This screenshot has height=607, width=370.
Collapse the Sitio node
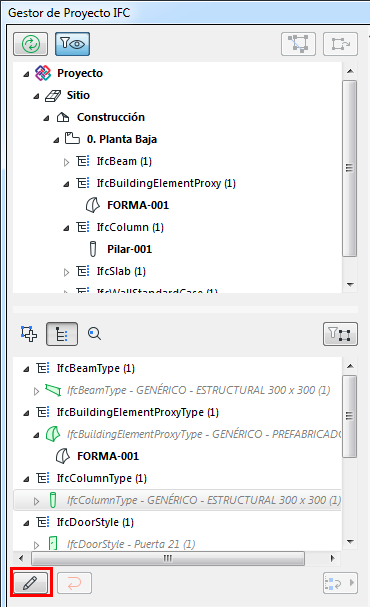[36, 96]
